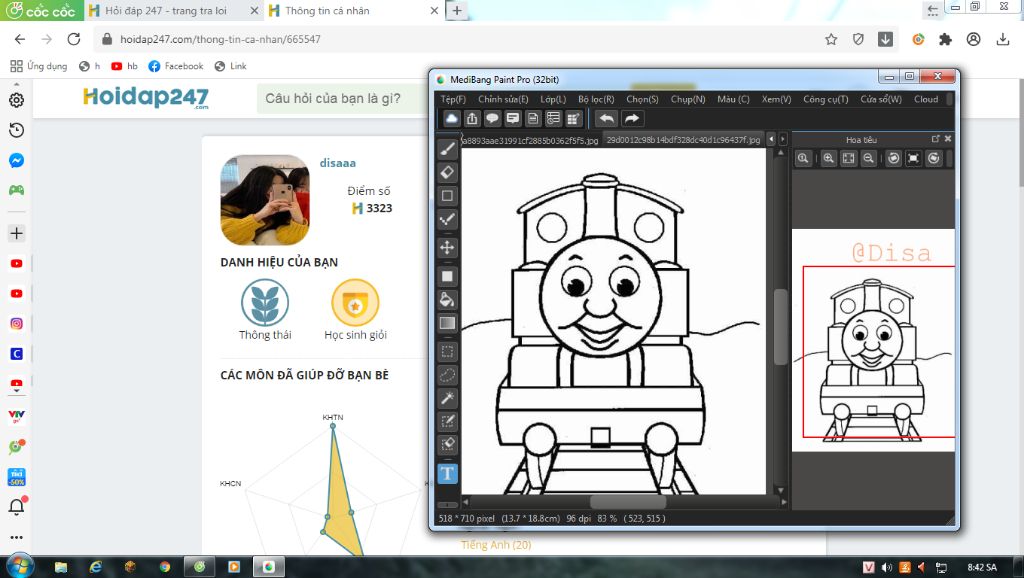
Task: Open a new browser tab
Action: (457, 10)
